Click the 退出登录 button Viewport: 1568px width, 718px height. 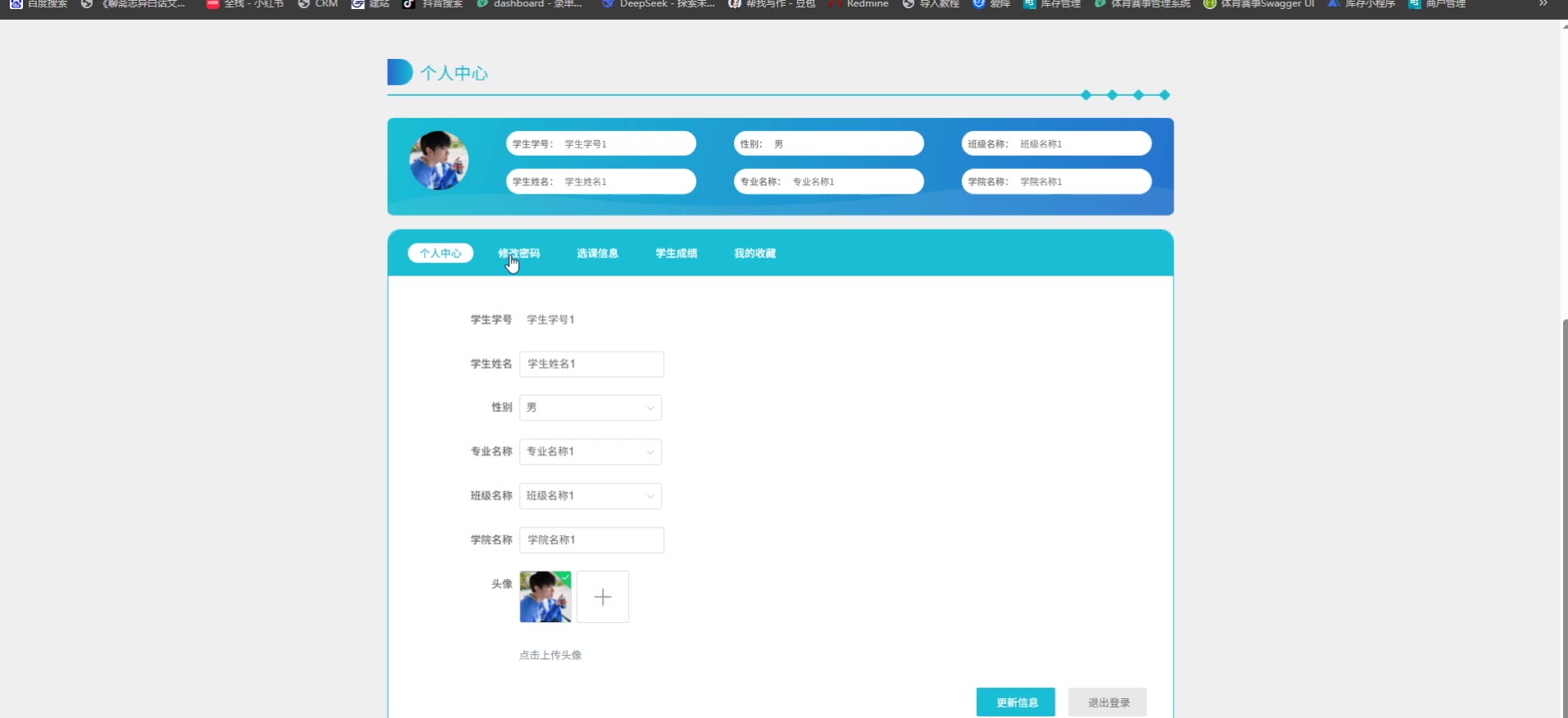(x=1108, y=702)
